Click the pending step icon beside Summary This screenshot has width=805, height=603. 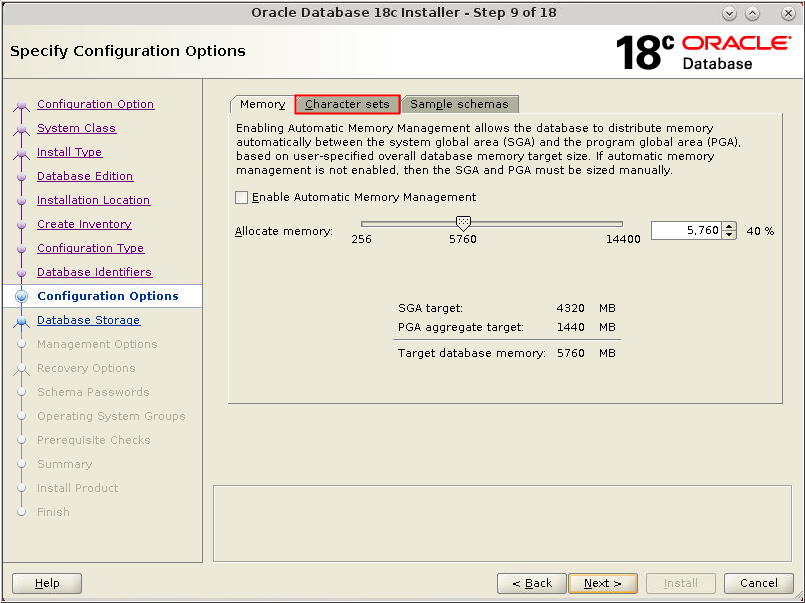click(x=22, y=464)
